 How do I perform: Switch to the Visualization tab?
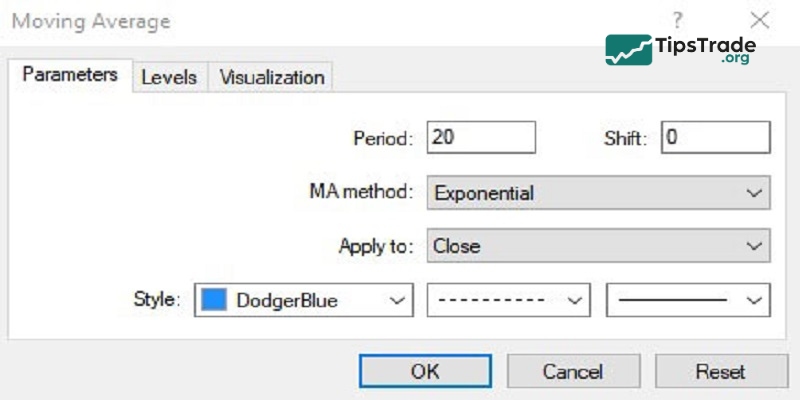click(x=271, y=77)
